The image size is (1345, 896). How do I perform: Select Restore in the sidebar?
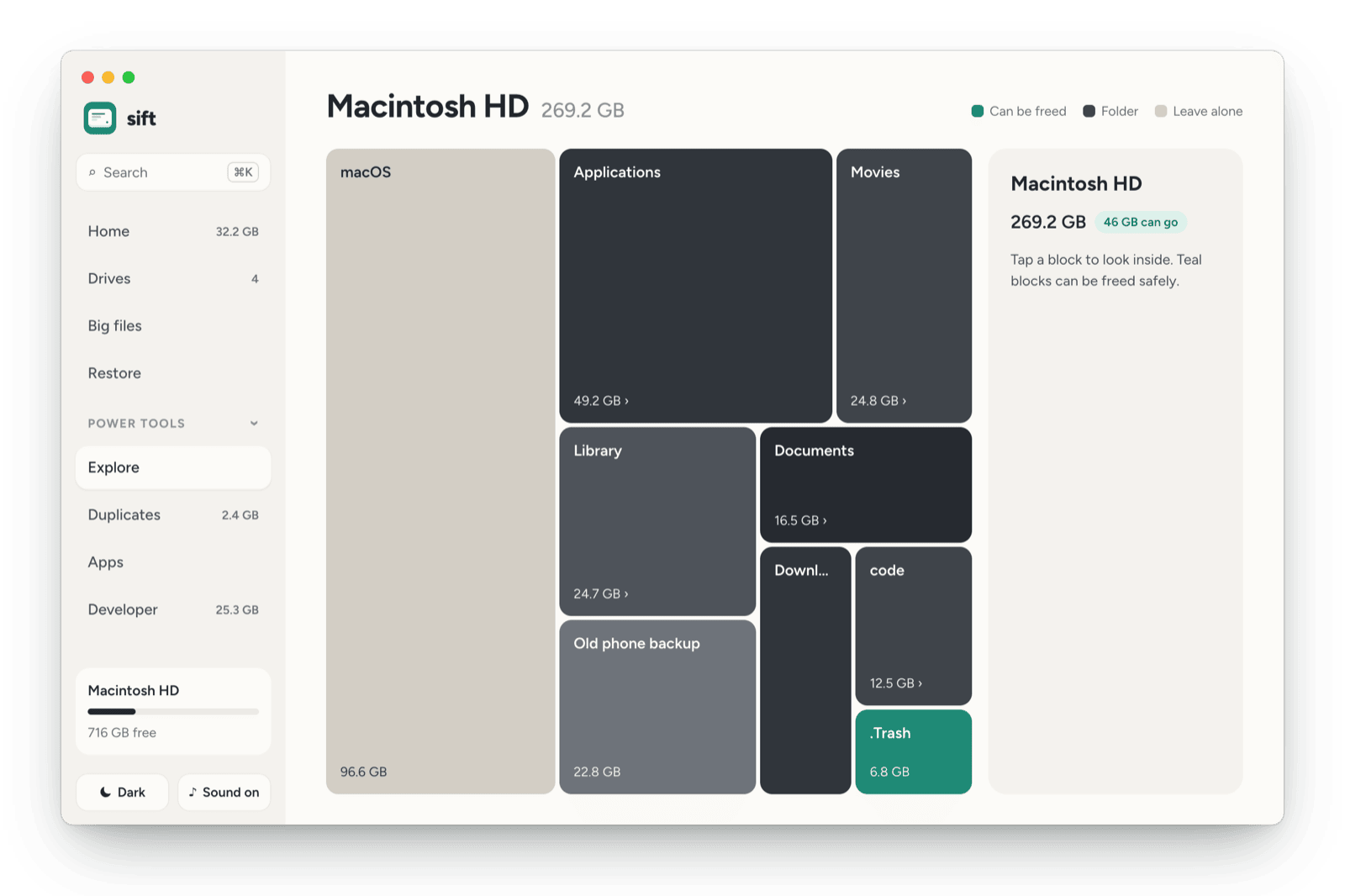[x=173, y=373]
